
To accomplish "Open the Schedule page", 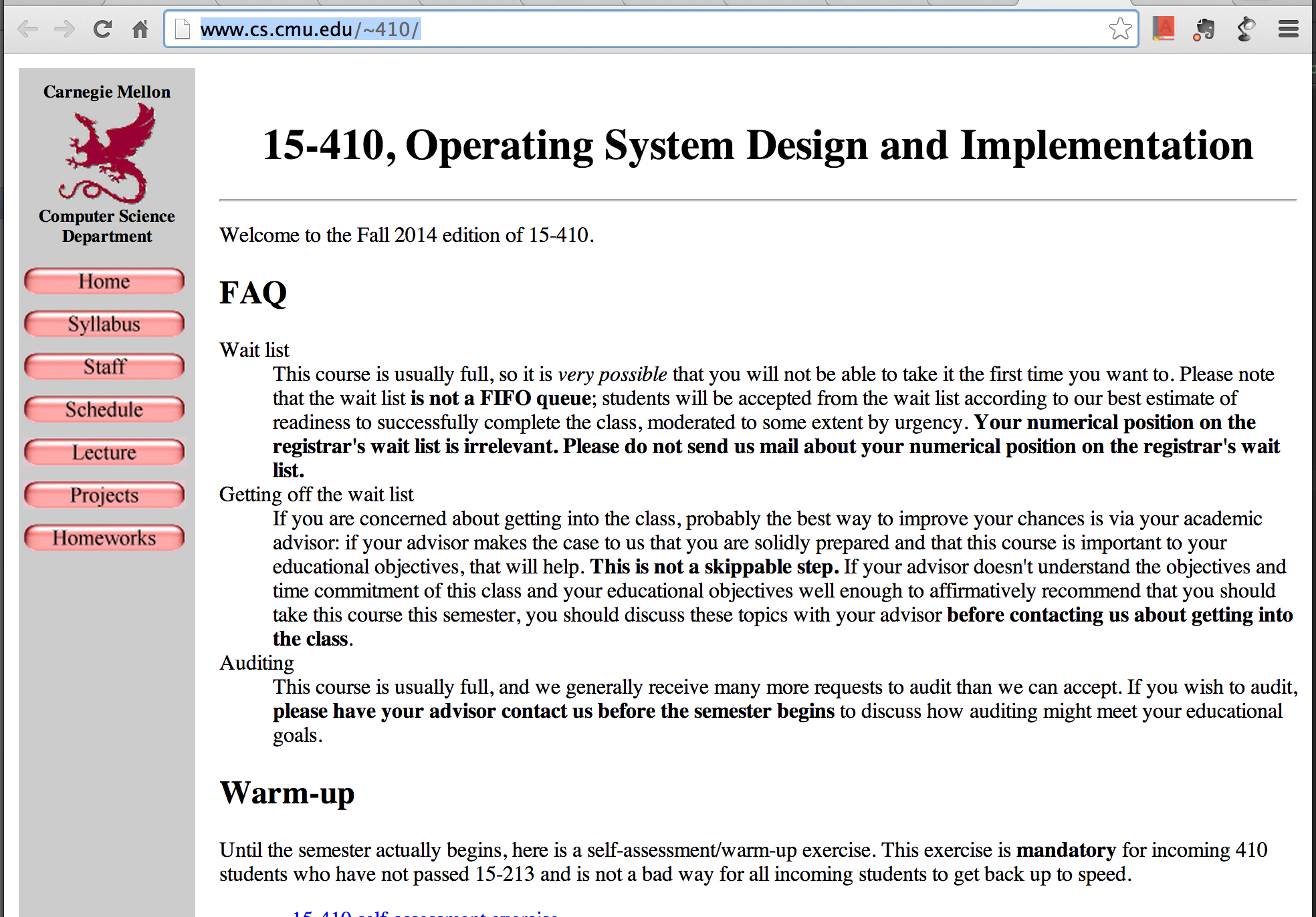I will coord(104,410).
